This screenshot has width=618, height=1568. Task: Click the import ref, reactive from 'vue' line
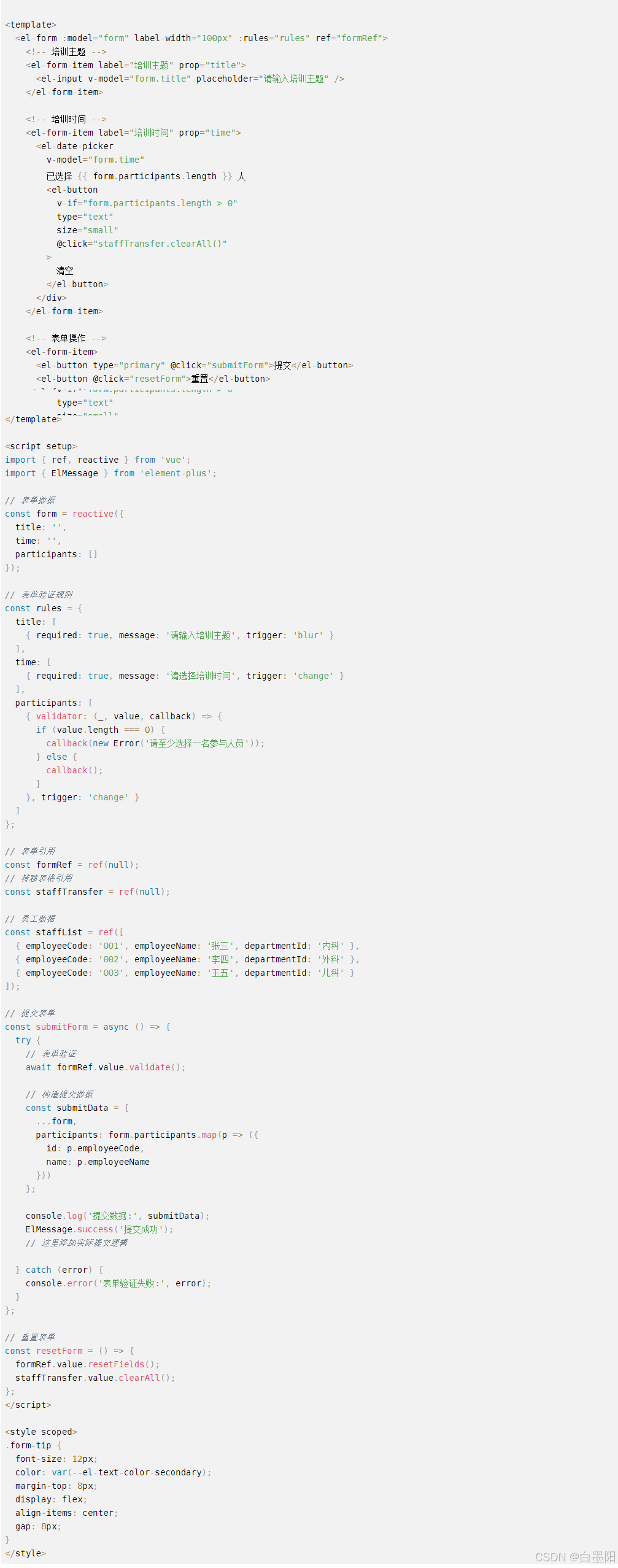point(98,460)
